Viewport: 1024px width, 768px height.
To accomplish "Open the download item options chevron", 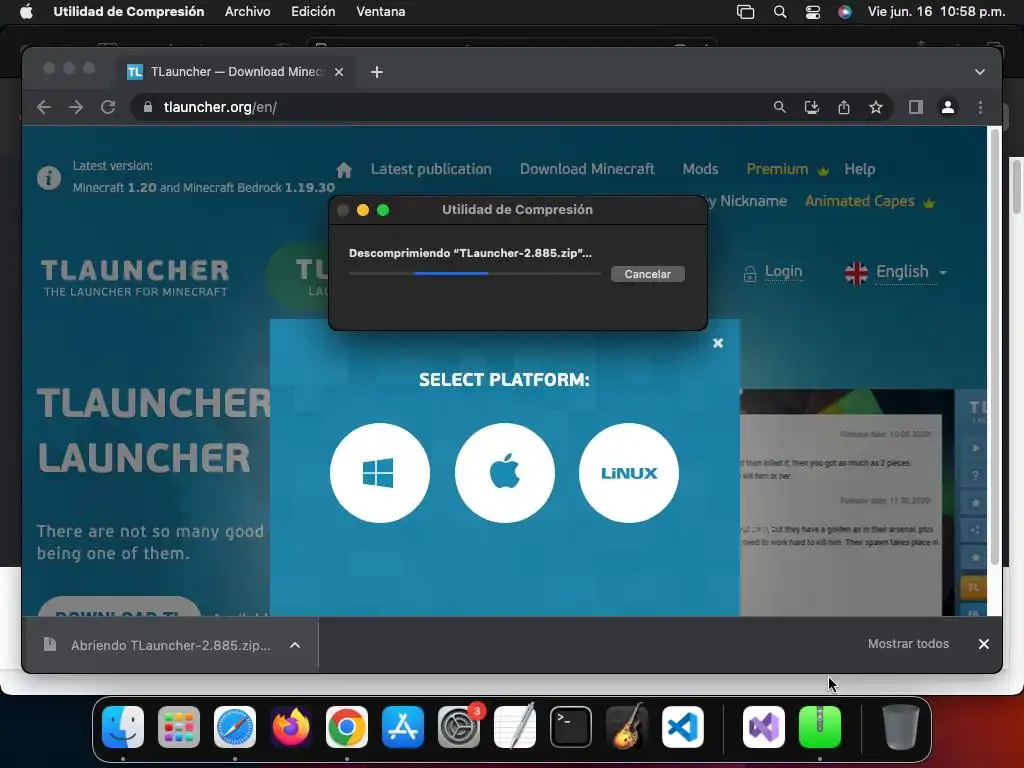I will [295, 645].
